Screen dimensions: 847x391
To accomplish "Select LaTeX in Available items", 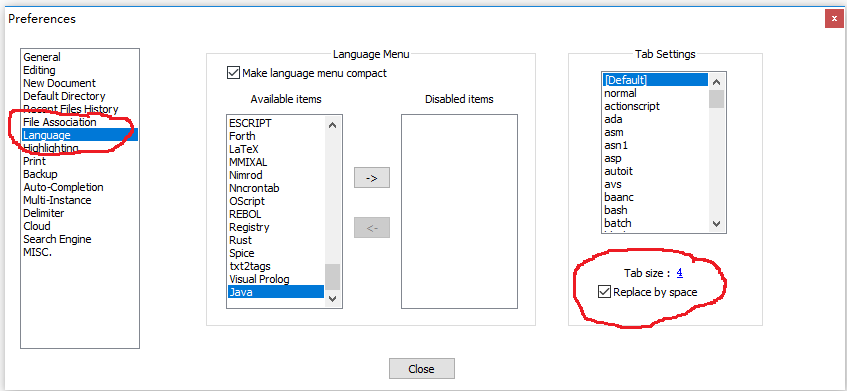I will (276, 149).
